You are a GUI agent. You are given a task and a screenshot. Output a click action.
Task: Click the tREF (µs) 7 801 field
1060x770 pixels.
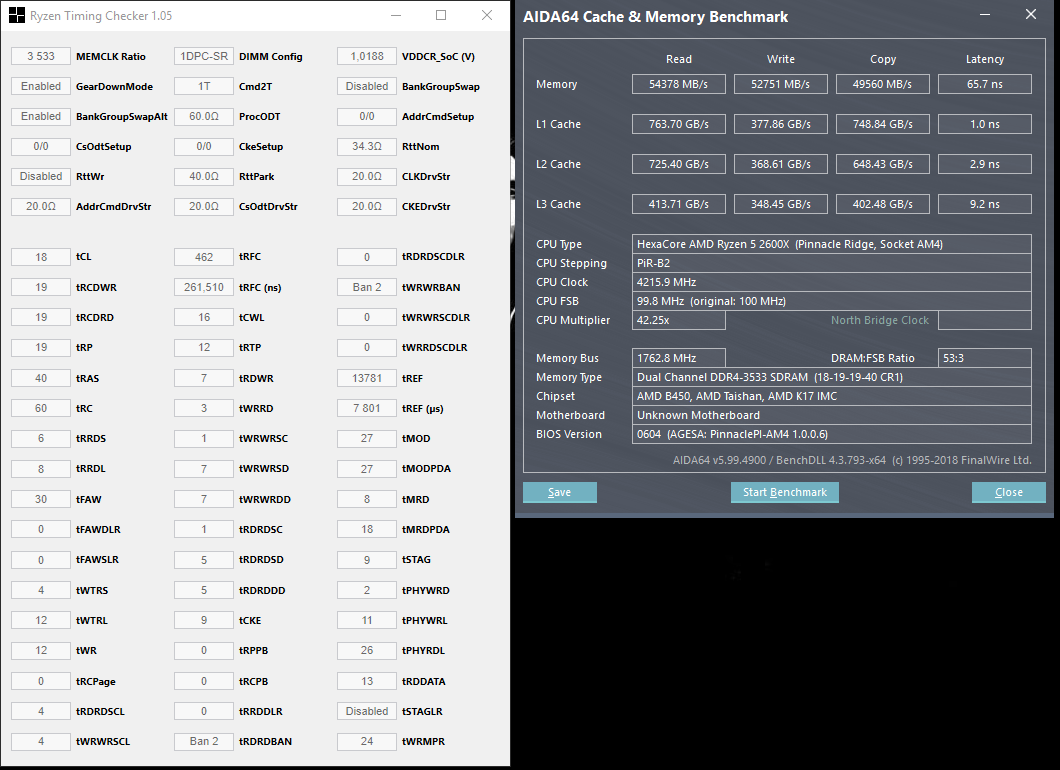tap(366, 408)
